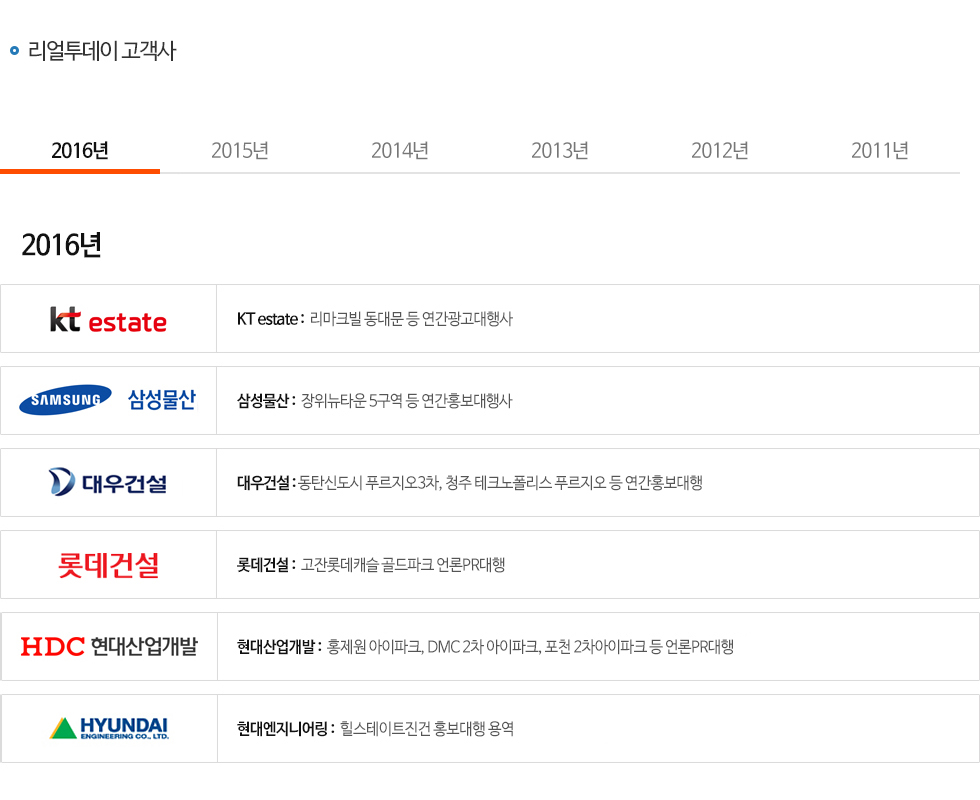
Task: View the 2011년 tab
Action: pyautogui.click(x=880, y=151)
